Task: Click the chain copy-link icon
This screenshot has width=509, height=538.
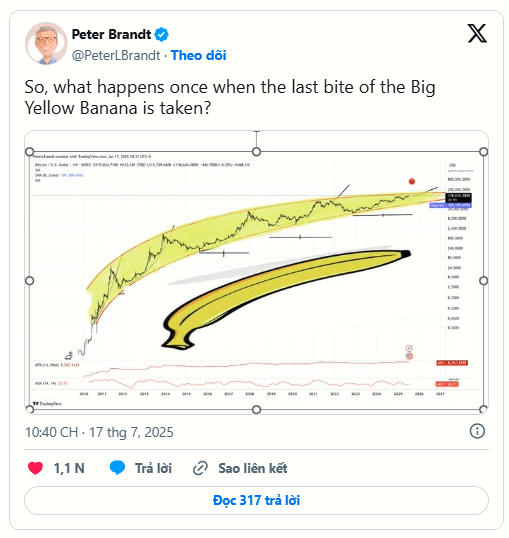Action: (200, 468)
